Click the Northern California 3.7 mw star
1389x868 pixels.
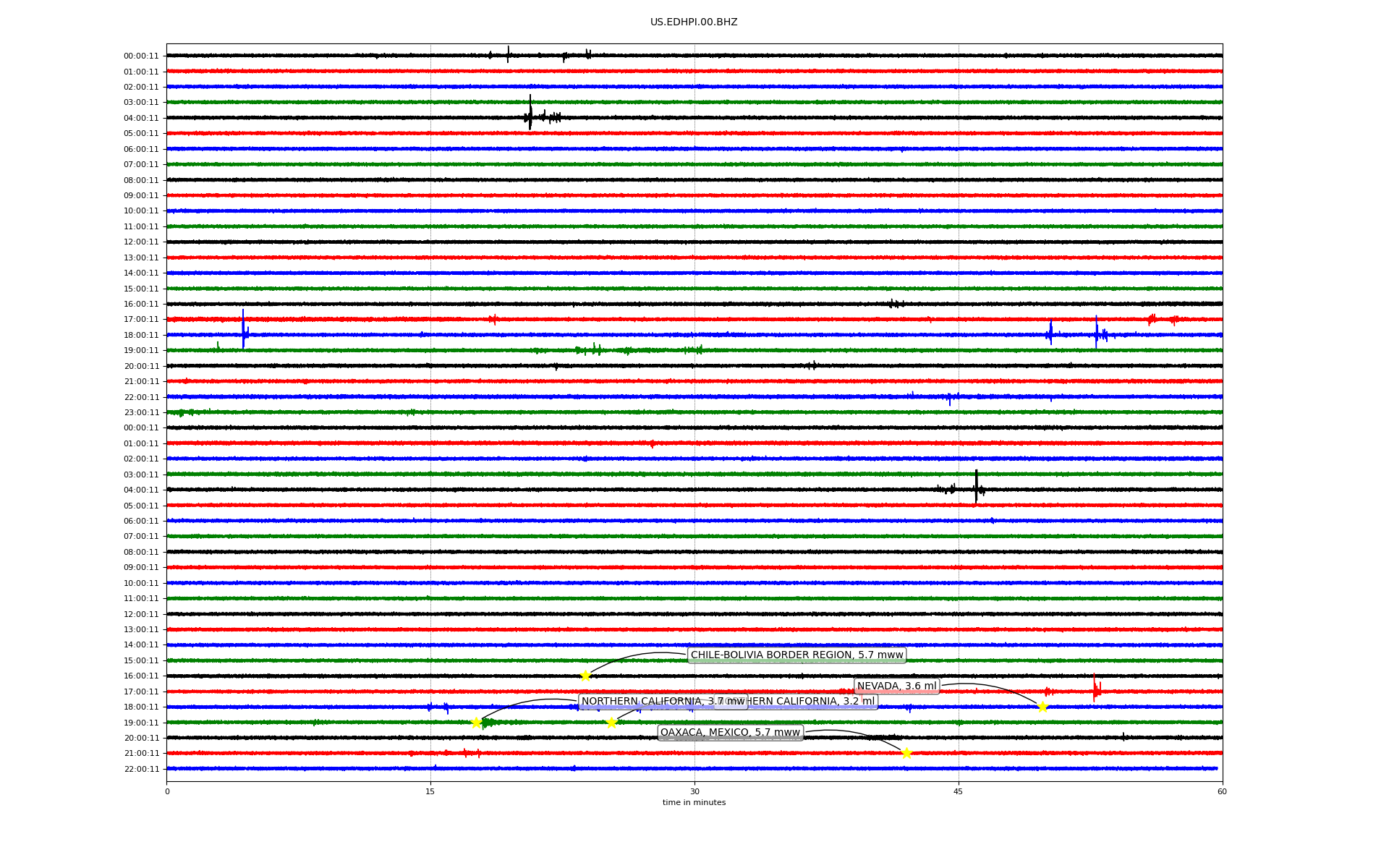(476, 723)
